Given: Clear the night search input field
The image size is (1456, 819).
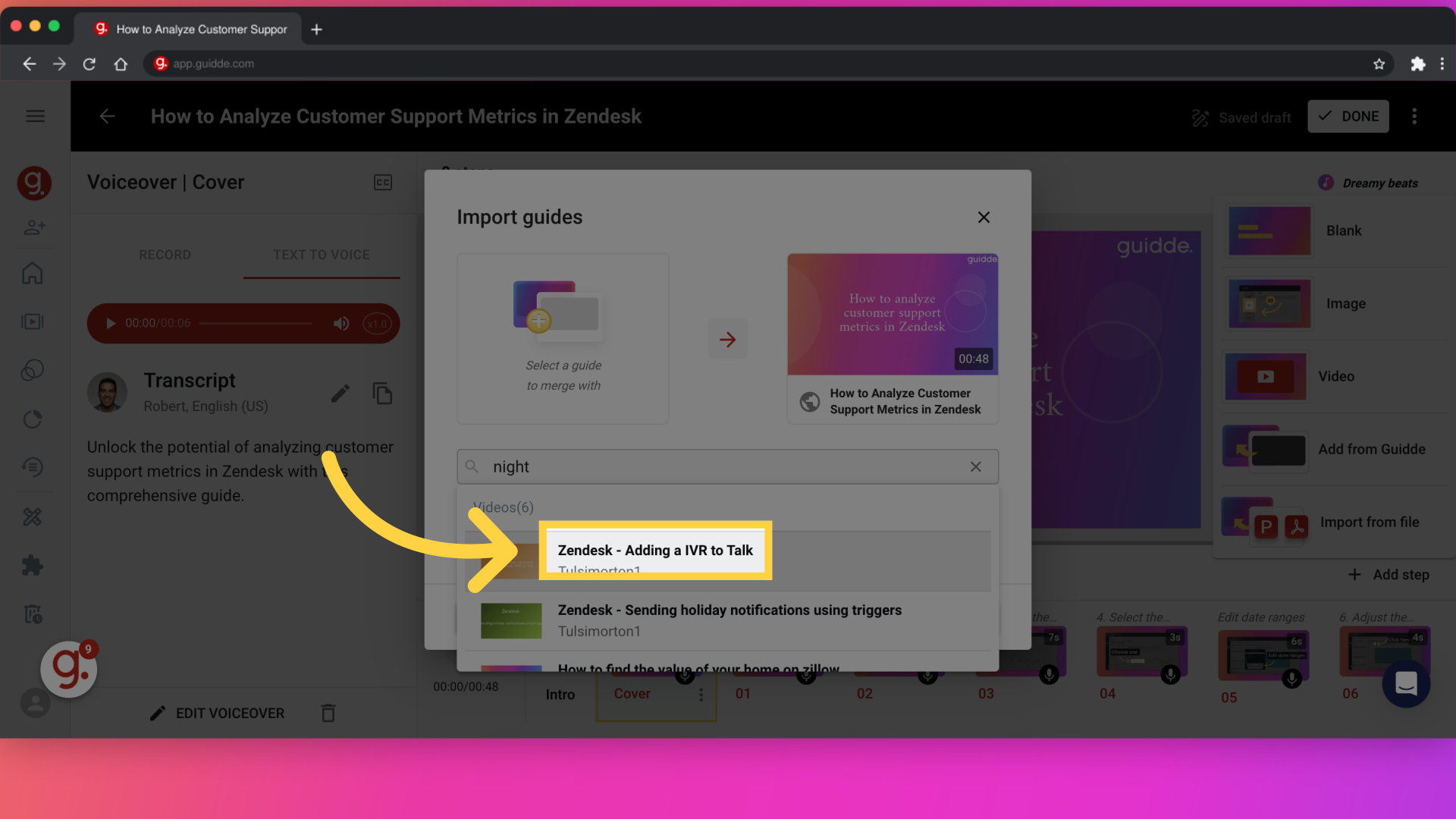Looking at the screenshot, I should pyautogui.click(x=975, y=466).
